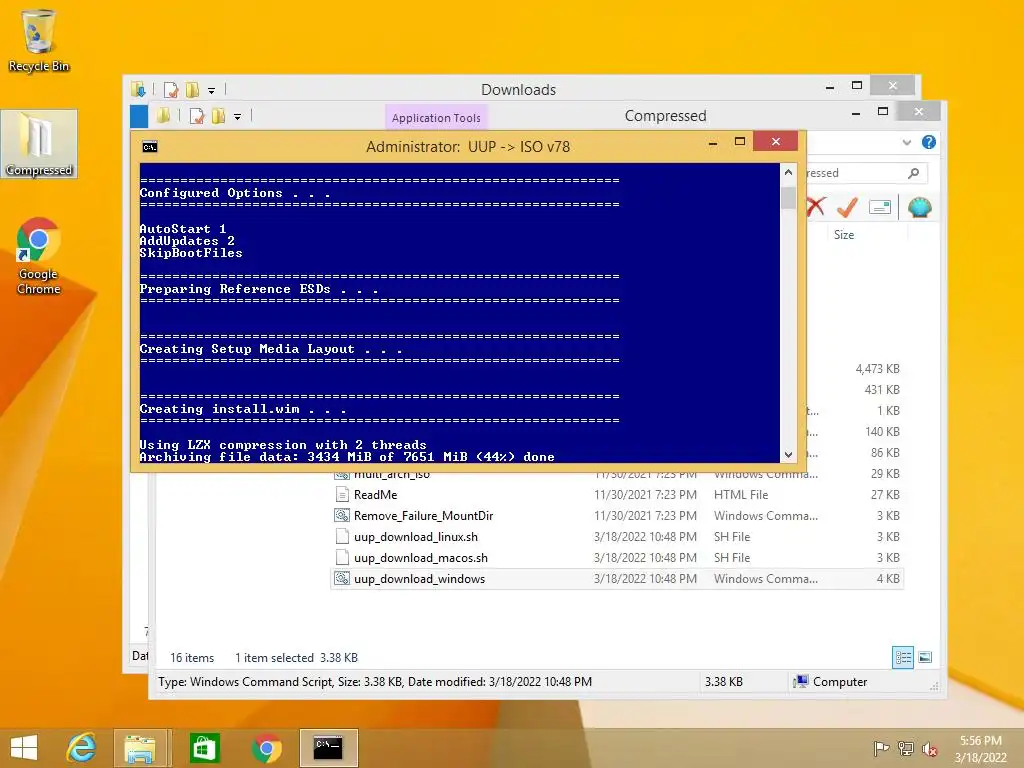Minimize the UUP -> ISO console window
The width and height of the screenshot is (1024, 768).
[713, 142]
